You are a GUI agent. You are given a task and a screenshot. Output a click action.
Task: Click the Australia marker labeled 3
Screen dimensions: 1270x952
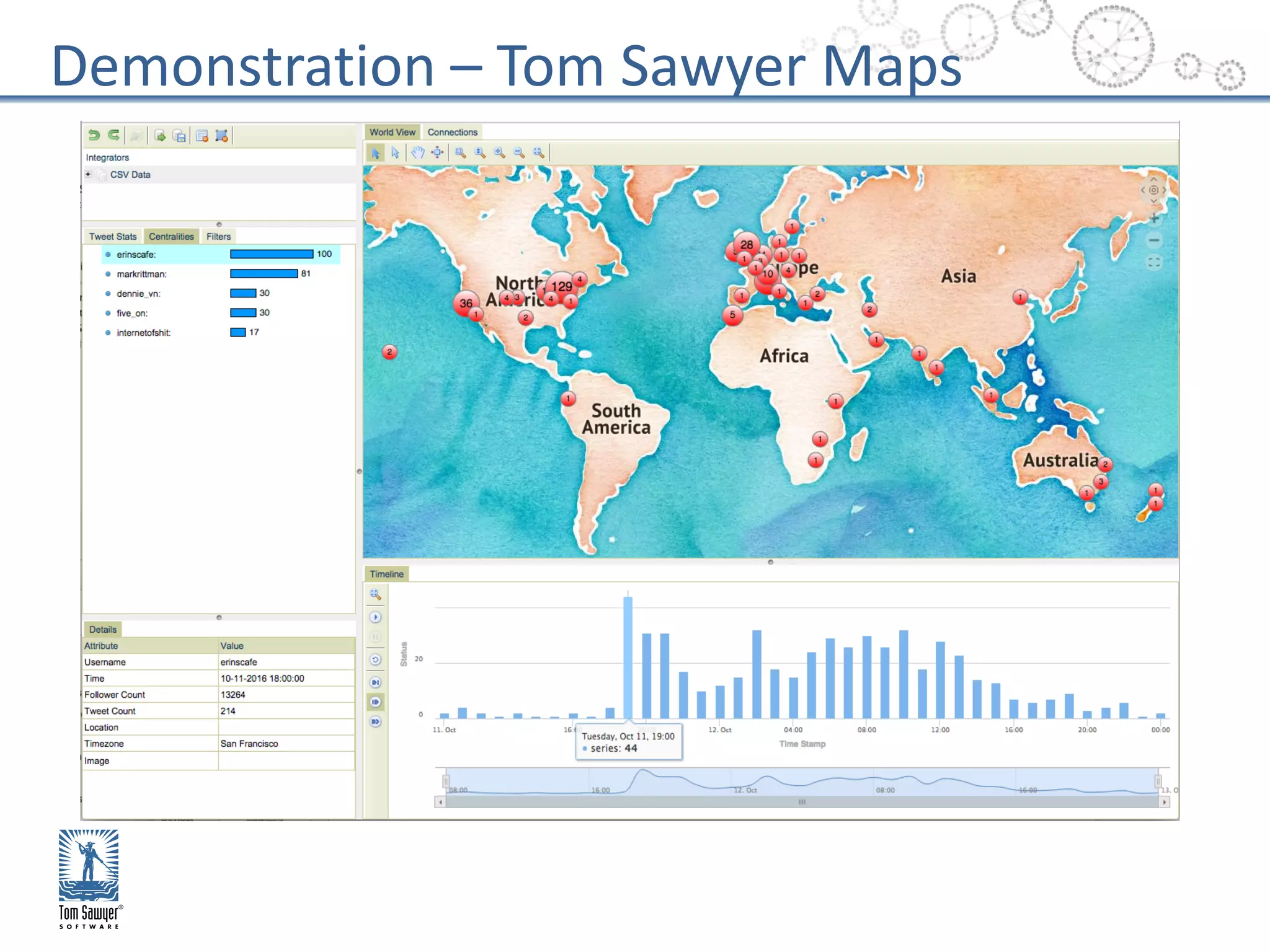pos(1101,482)
